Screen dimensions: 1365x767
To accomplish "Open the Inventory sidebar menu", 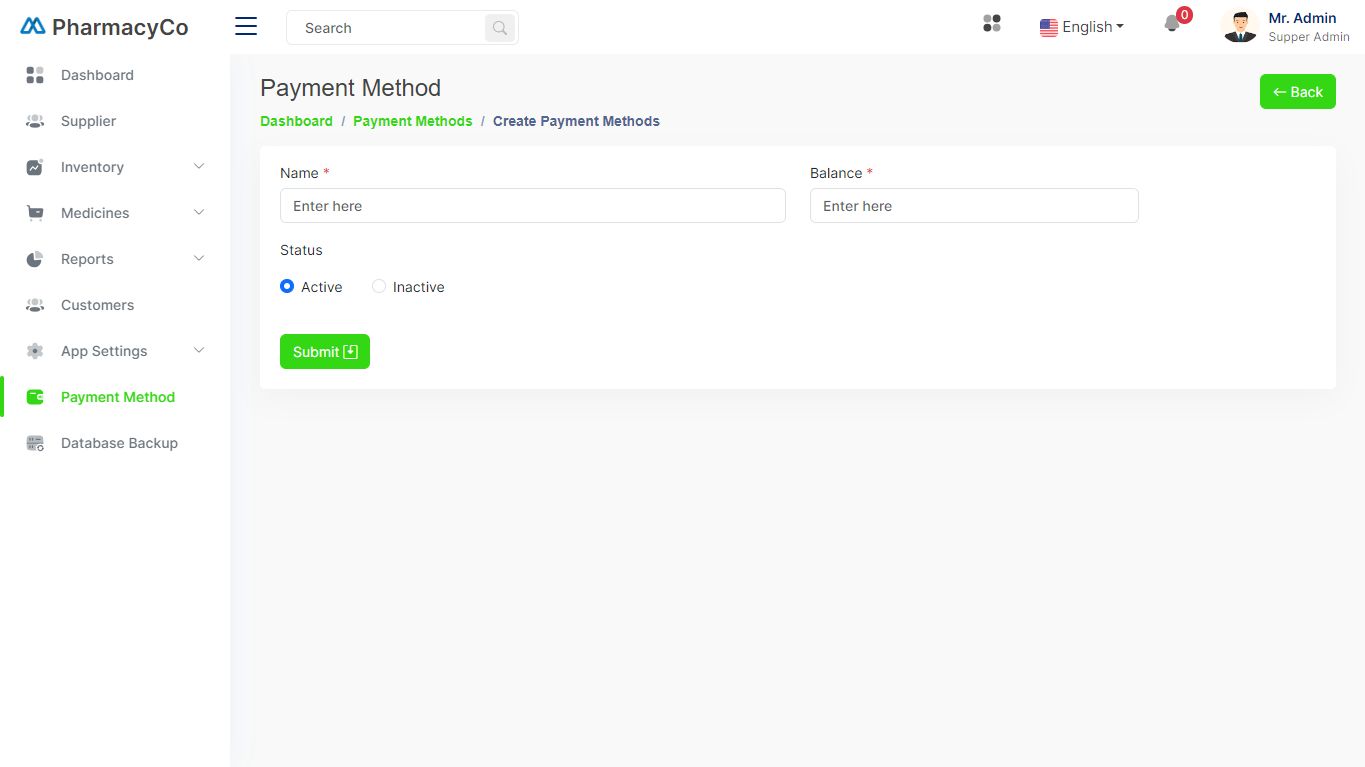I will point(92,167).
